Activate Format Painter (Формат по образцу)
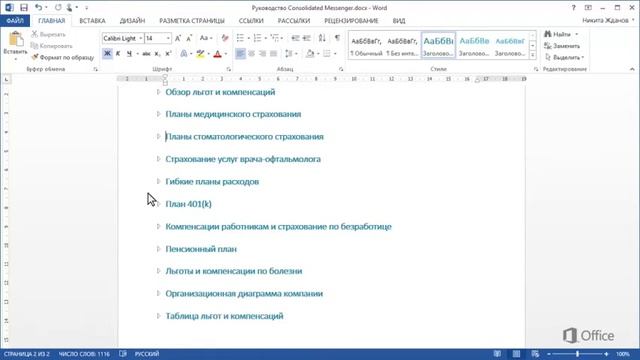The width and height of the screenshot is (640, 360). [62, 57]
